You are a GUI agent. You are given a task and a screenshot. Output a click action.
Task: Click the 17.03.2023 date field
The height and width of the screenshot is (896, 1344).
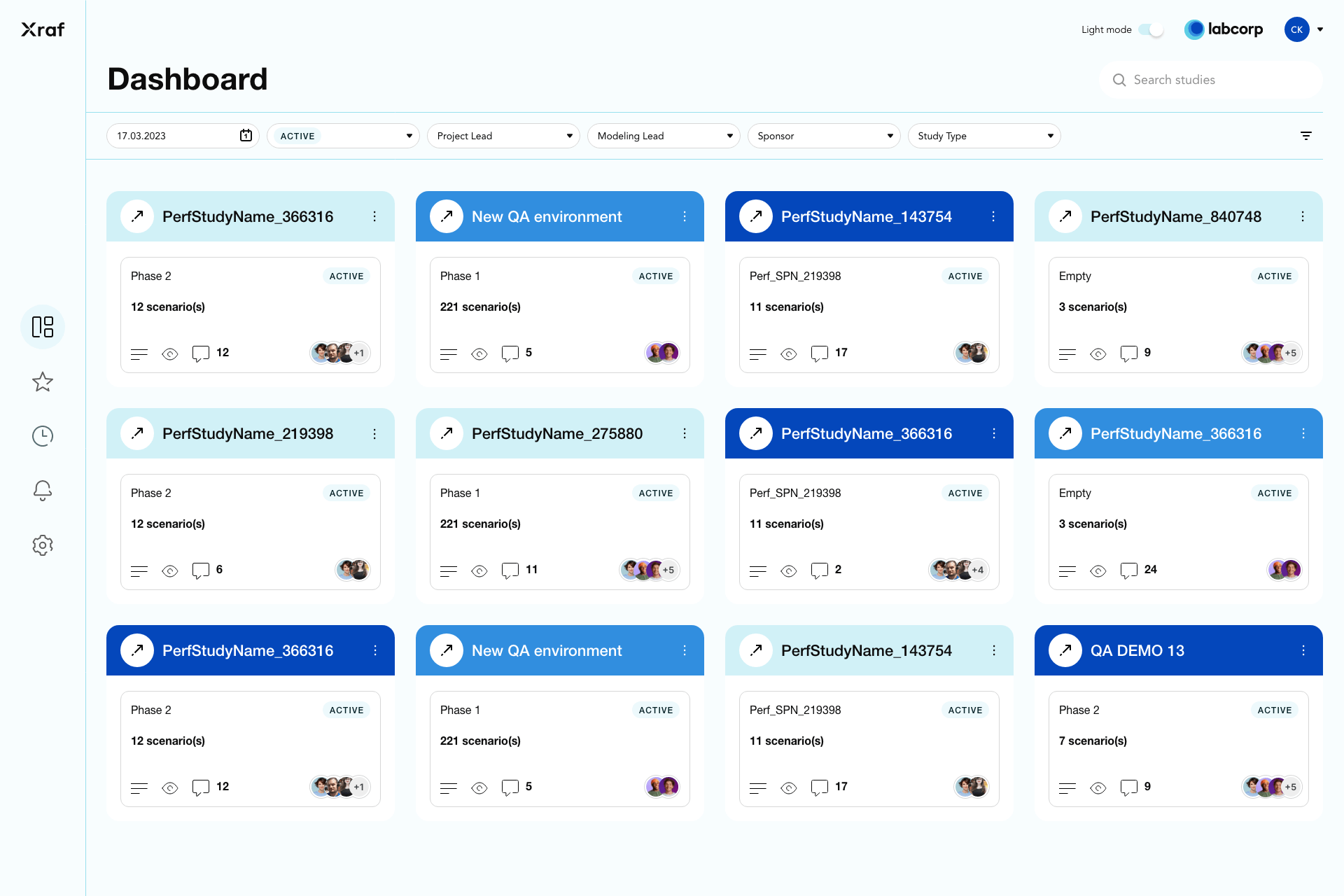(x=183, y=136)
